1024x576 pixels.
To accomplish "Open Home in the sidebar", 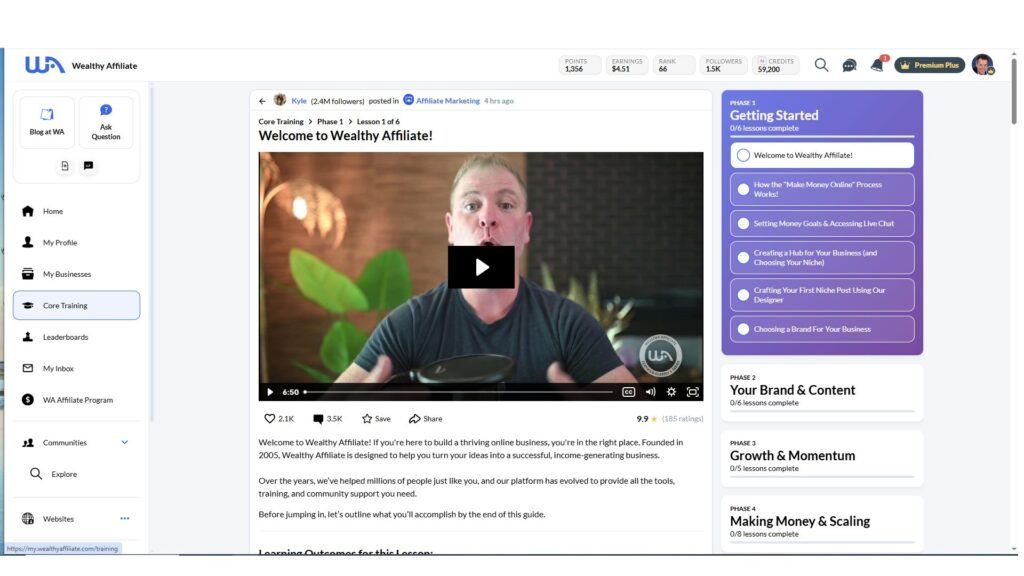I will click(x=76, y=211).
